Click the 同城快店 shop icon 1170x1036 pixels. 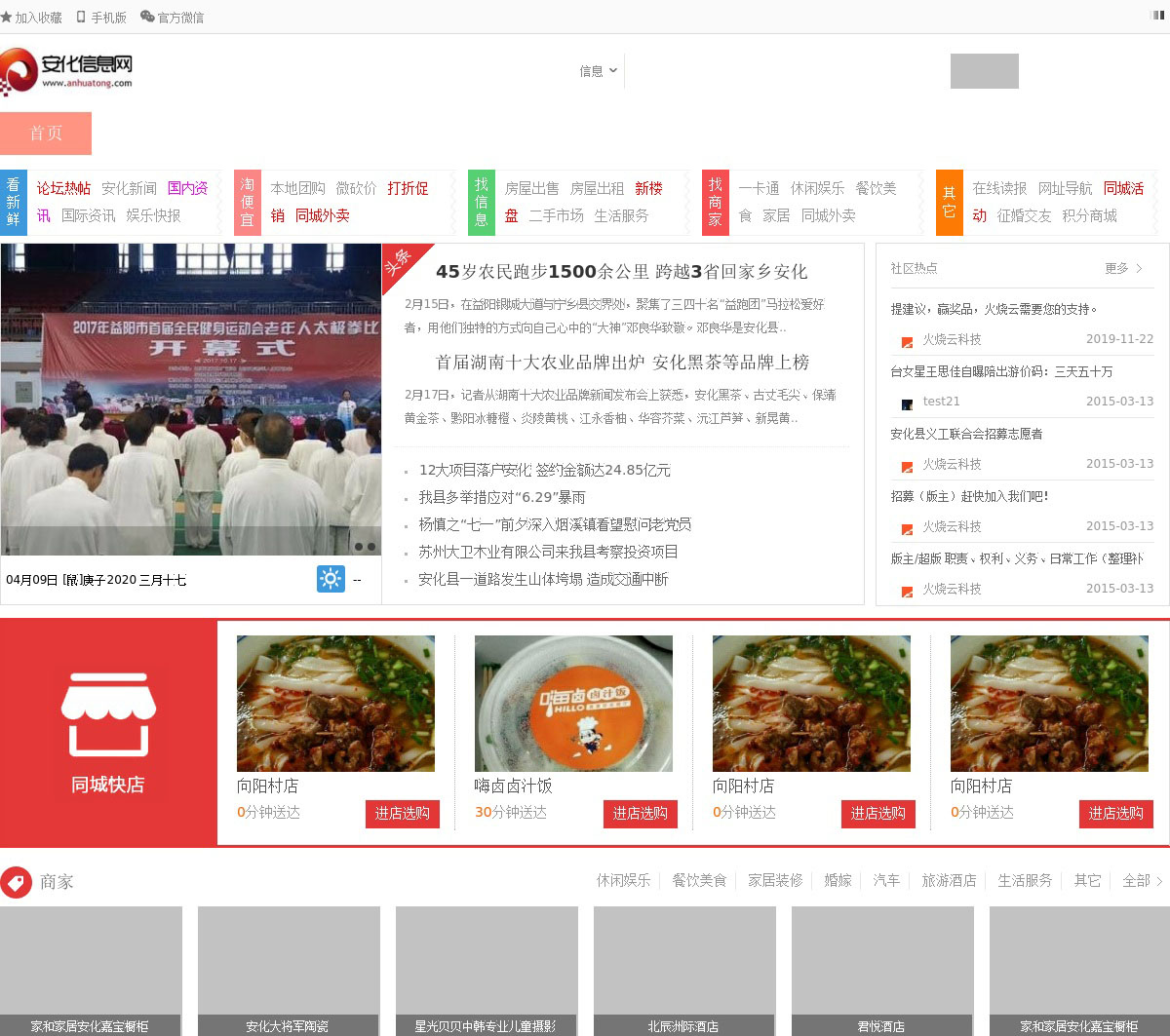(x=108, y=714)
